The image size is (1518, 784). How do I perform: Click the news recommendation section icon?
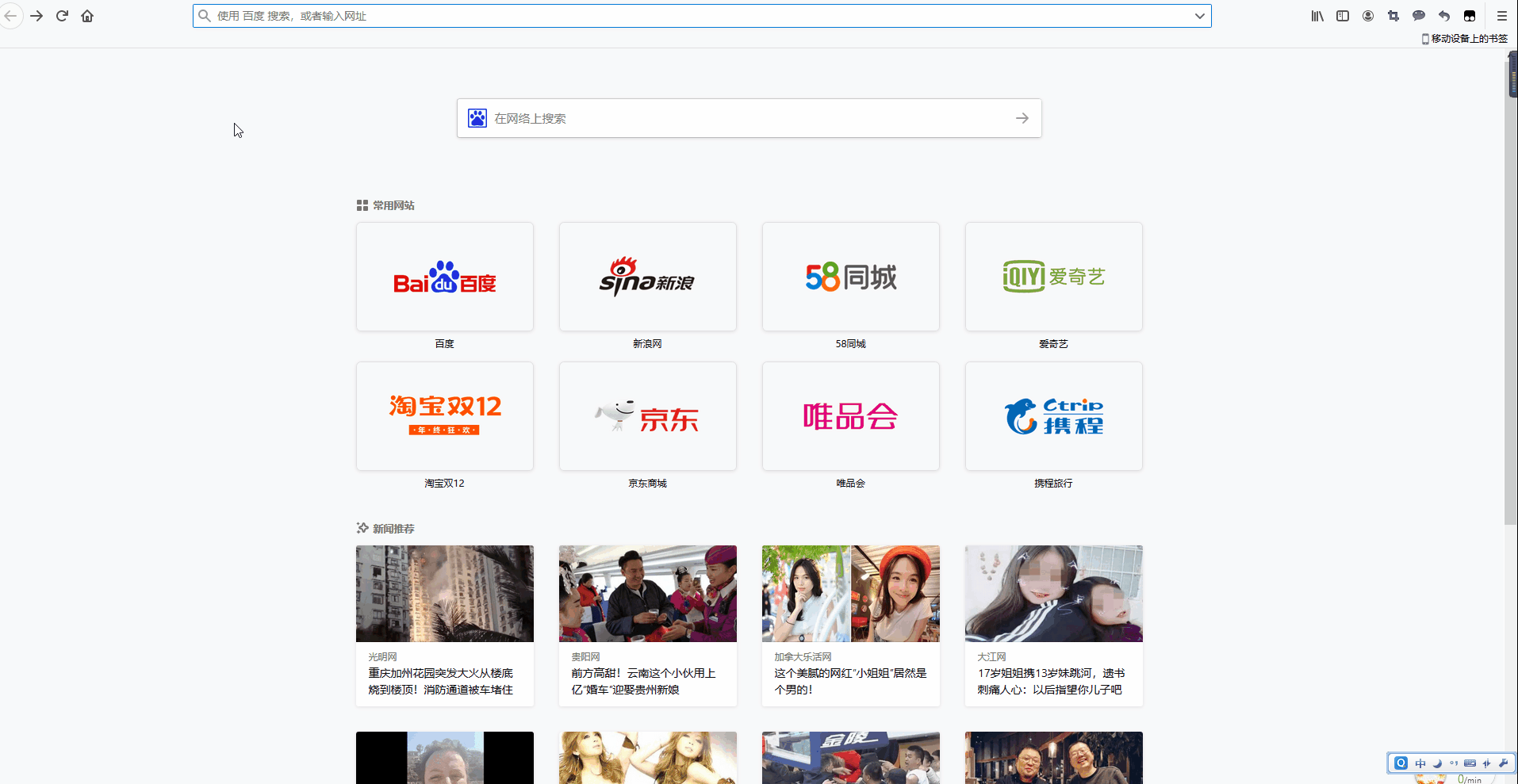click(x=362, y=528)
